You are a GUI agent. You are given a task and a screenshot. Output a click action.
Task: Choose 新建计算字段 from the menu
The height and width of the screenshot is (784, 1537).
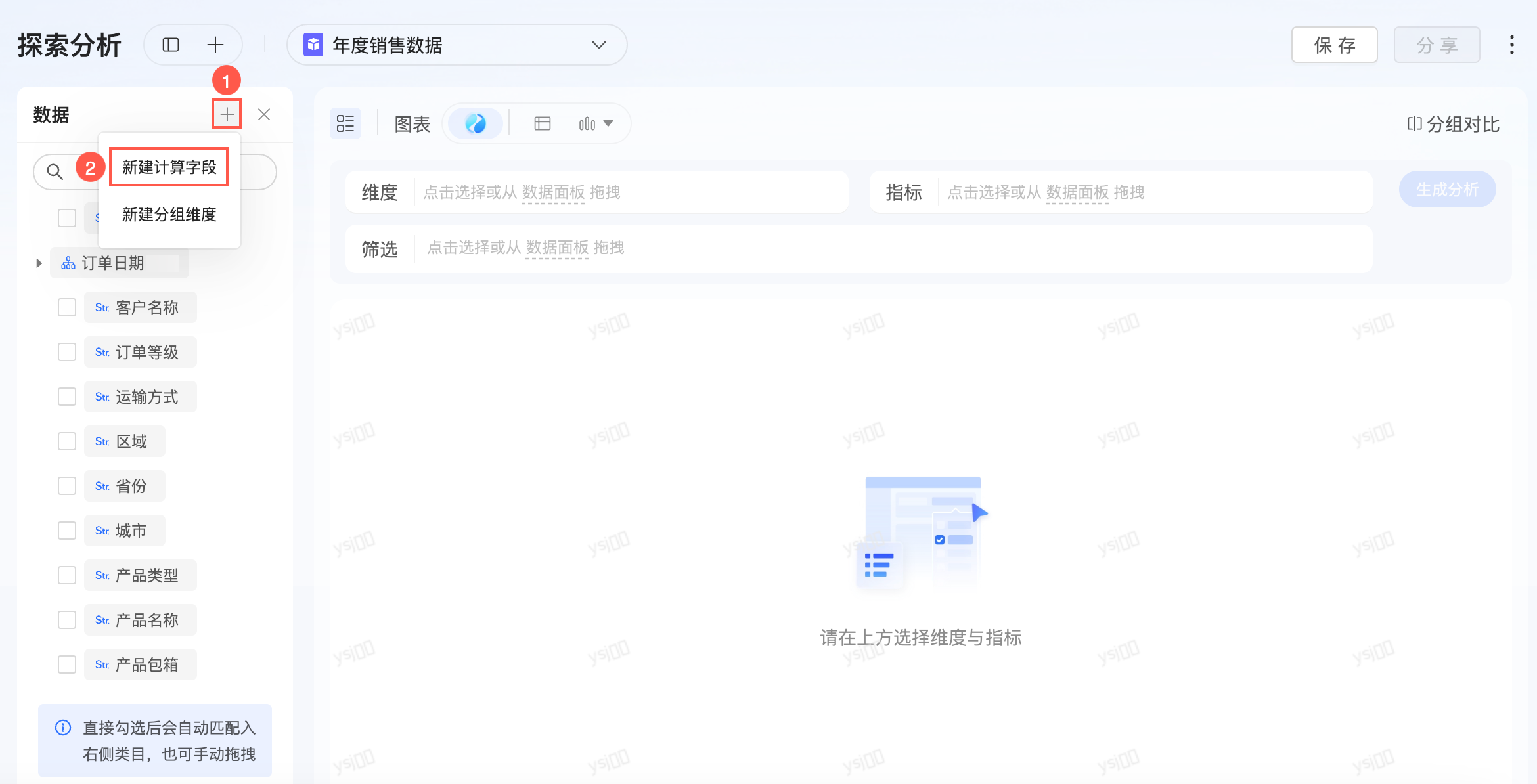pyautogui.click(x=169, y=167)
